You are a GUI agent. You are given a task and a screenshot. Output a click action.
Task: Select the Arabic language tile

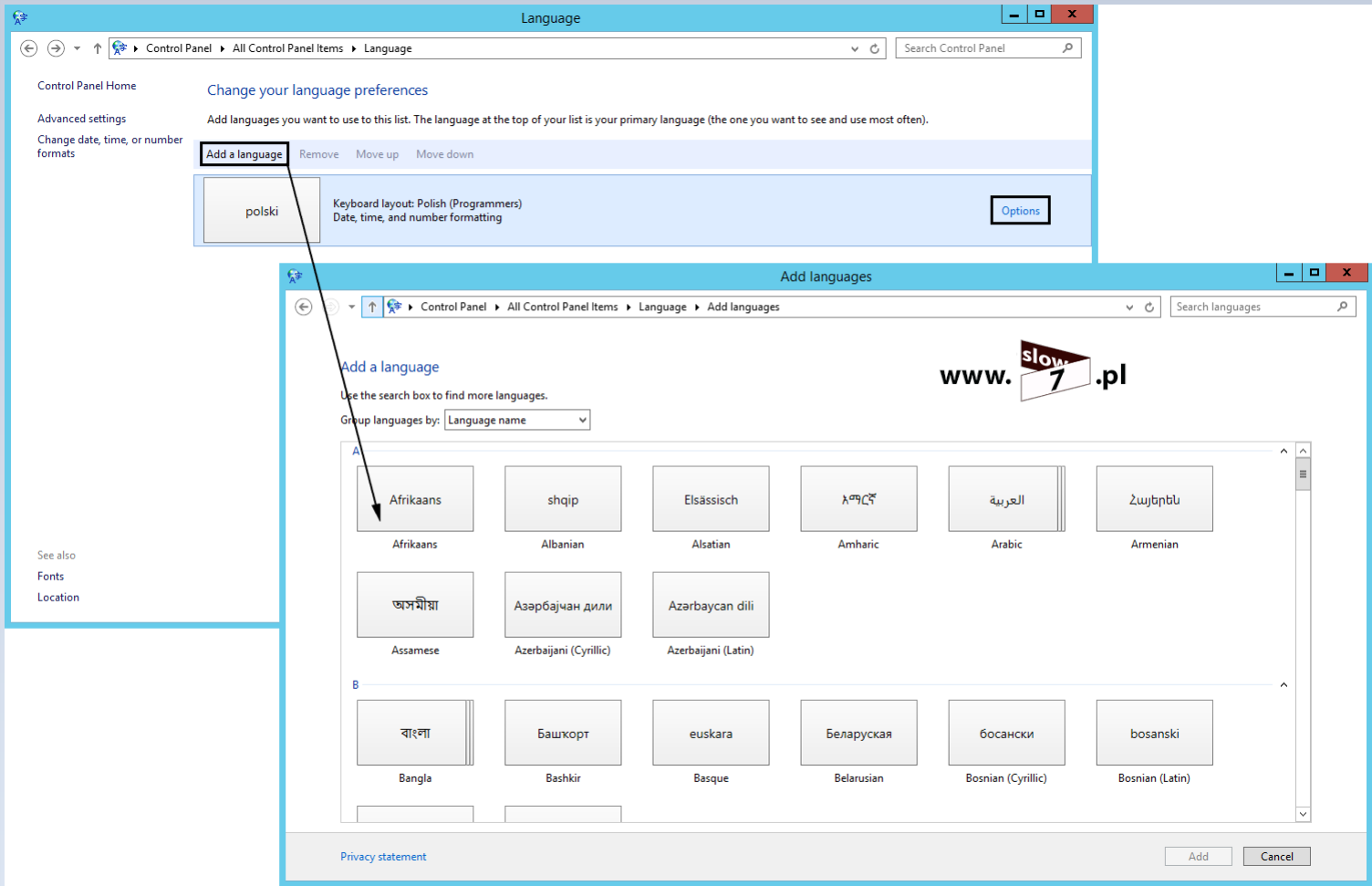point(1006,499)
